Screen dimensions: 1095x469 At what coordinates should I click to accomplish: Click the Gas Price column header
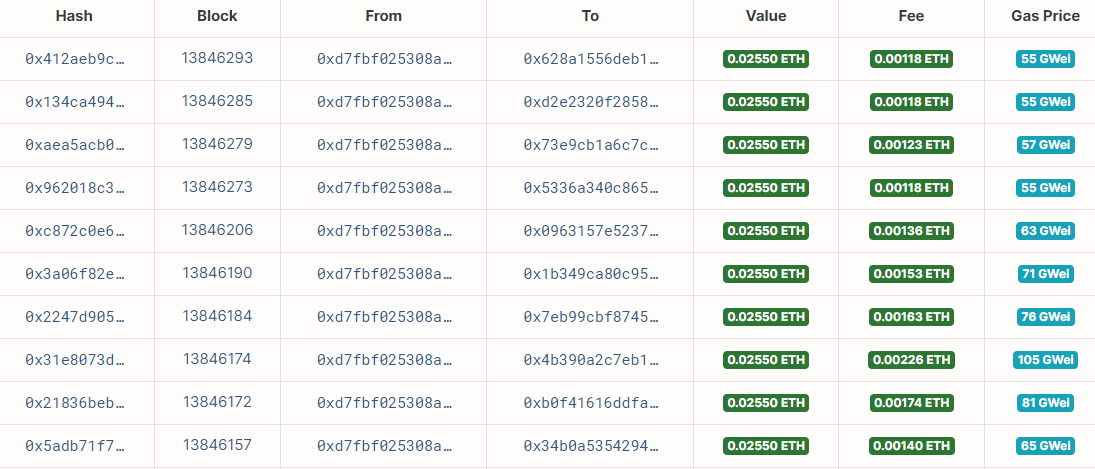[1045, 16]
